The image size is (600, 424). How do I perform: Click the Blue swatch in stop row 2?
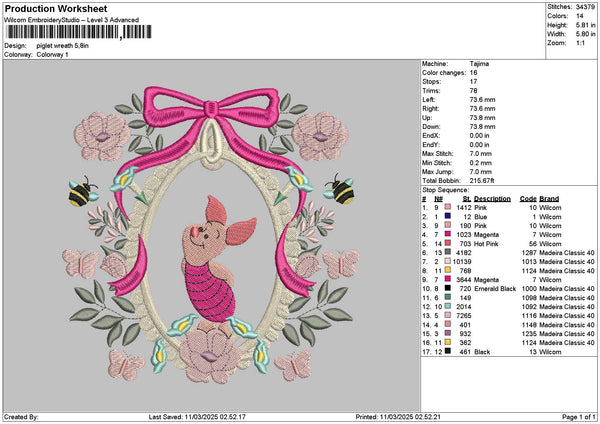[x=448, y=216]
